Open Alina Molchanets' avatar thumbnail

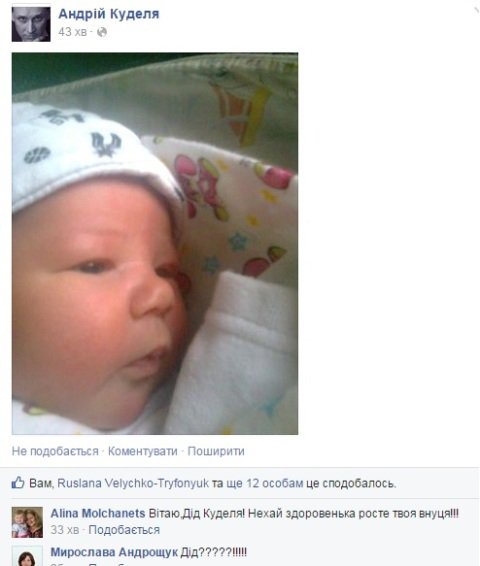(x=27, y=522)
